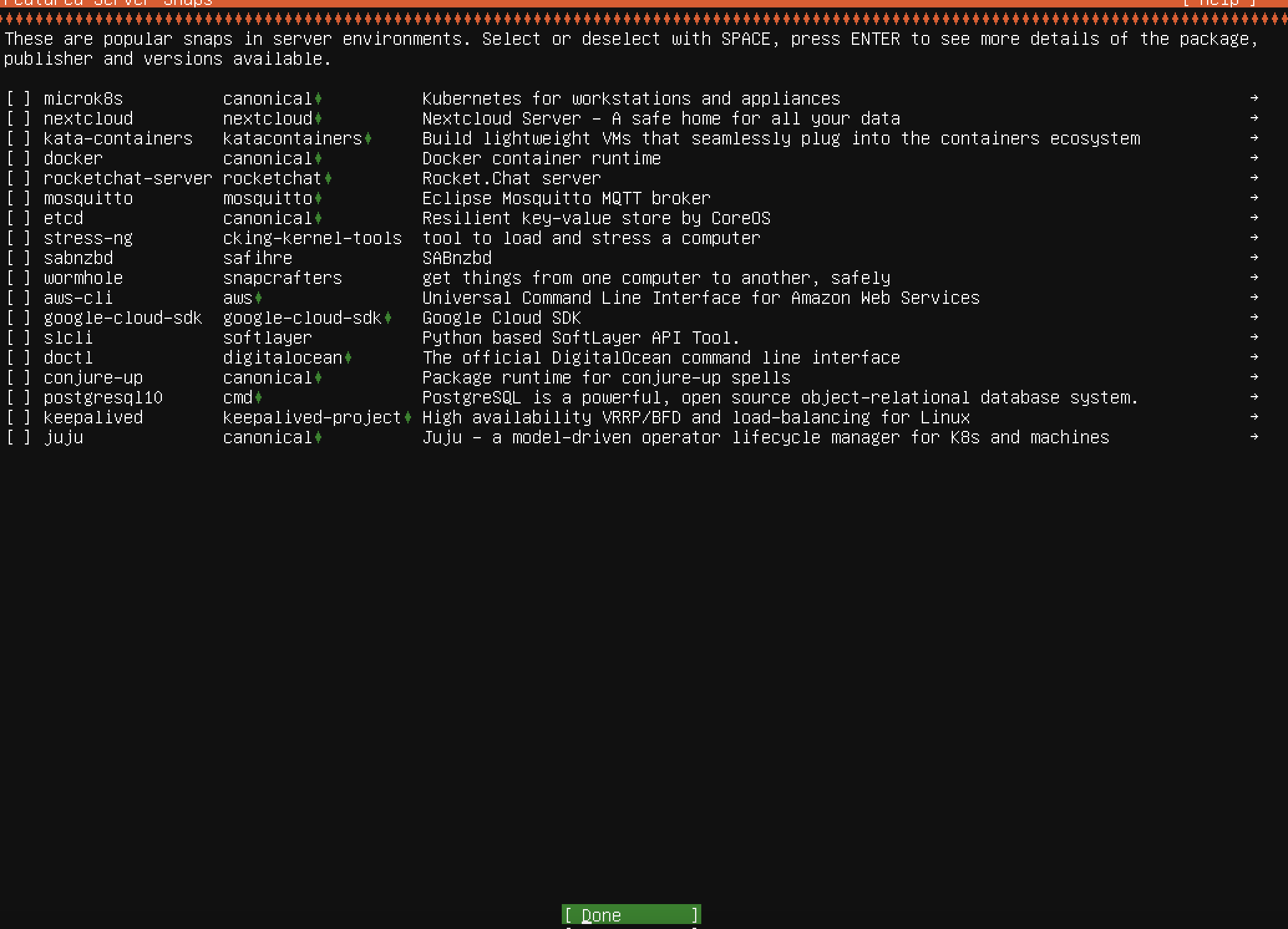1288x929 pixels.
Task: Open details arrow for postgresql10 row
Action: pos(1254,397)
